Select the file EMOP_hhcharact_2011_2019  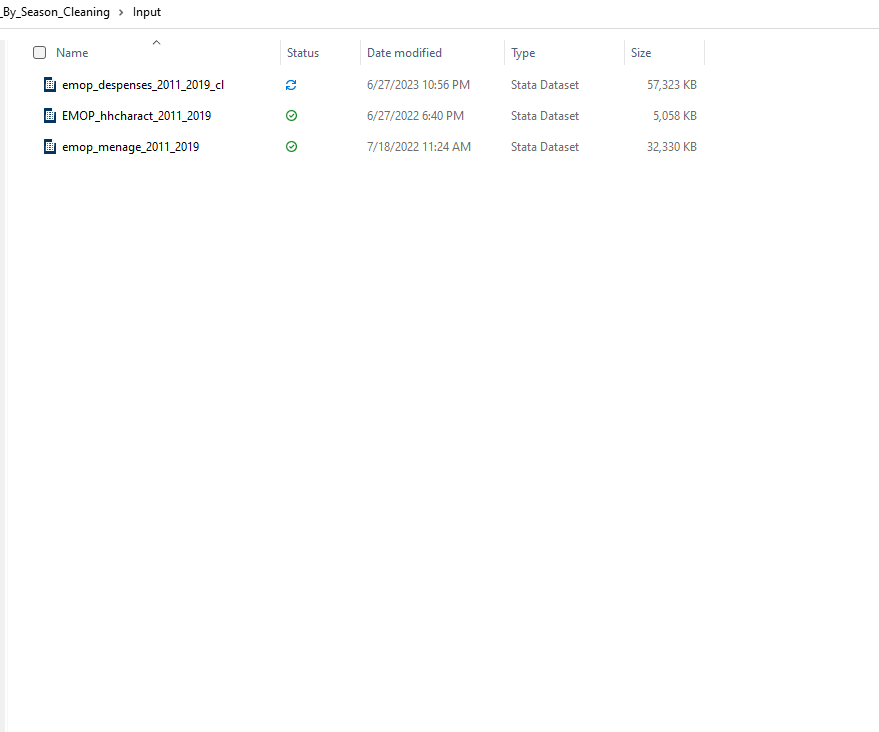click(x=137, y=115)
